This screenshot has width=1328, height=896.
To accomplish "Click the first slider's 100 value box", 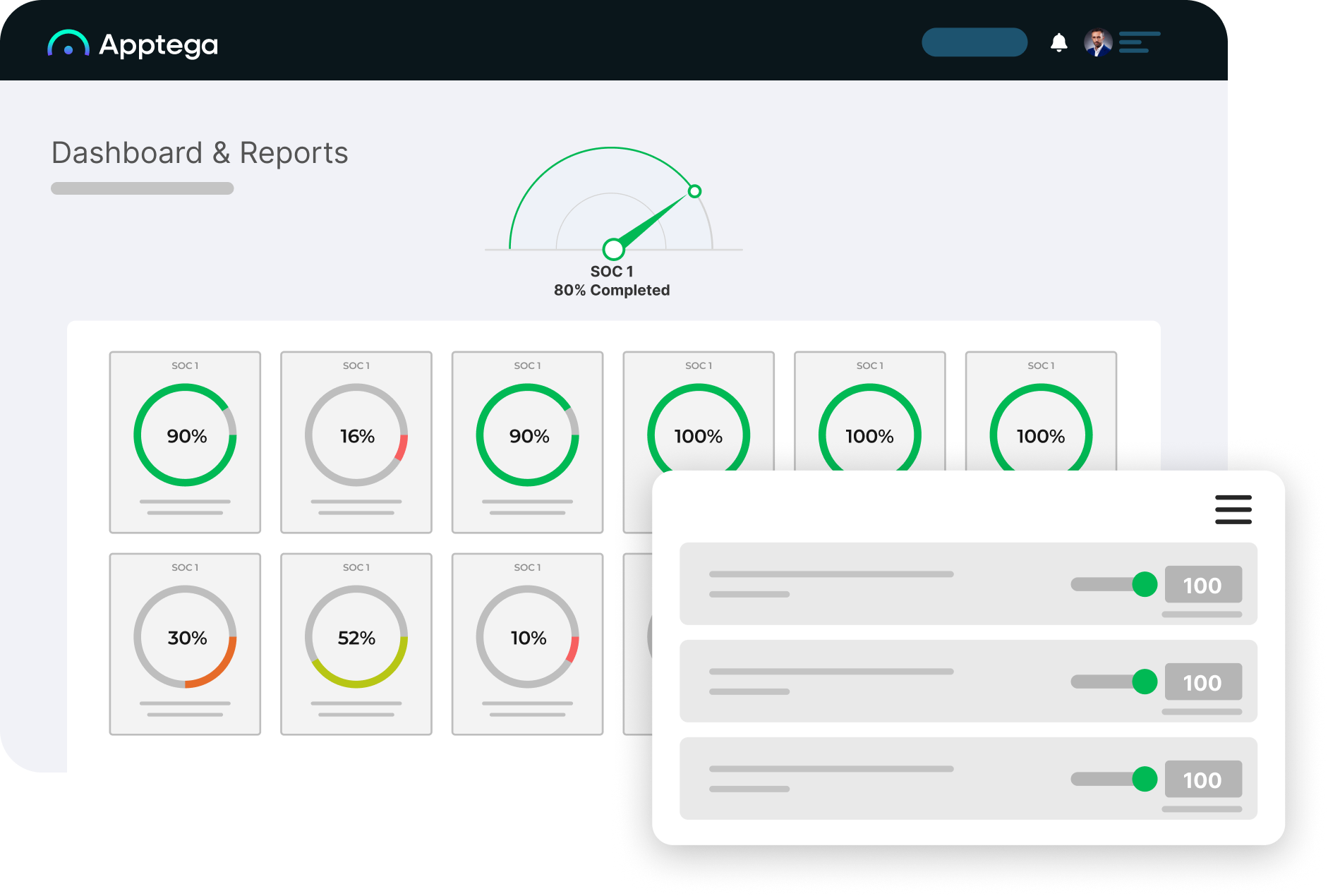I will 1203,584.
